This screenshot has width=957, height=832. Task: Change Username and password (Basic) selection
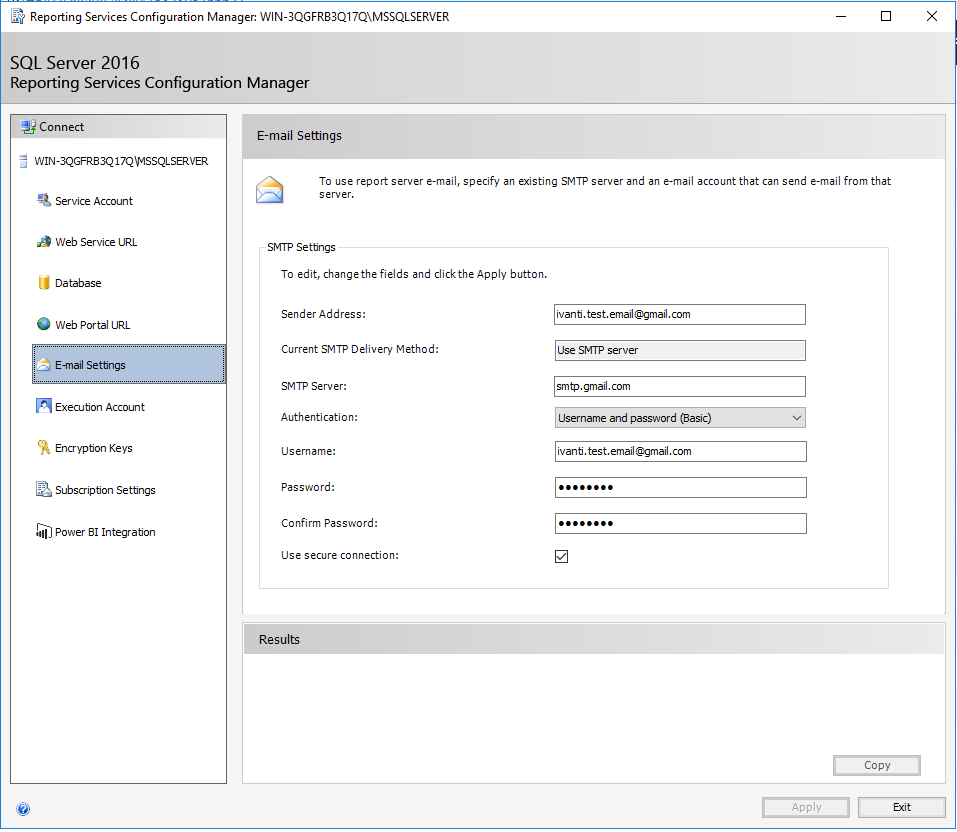point(680,417)
